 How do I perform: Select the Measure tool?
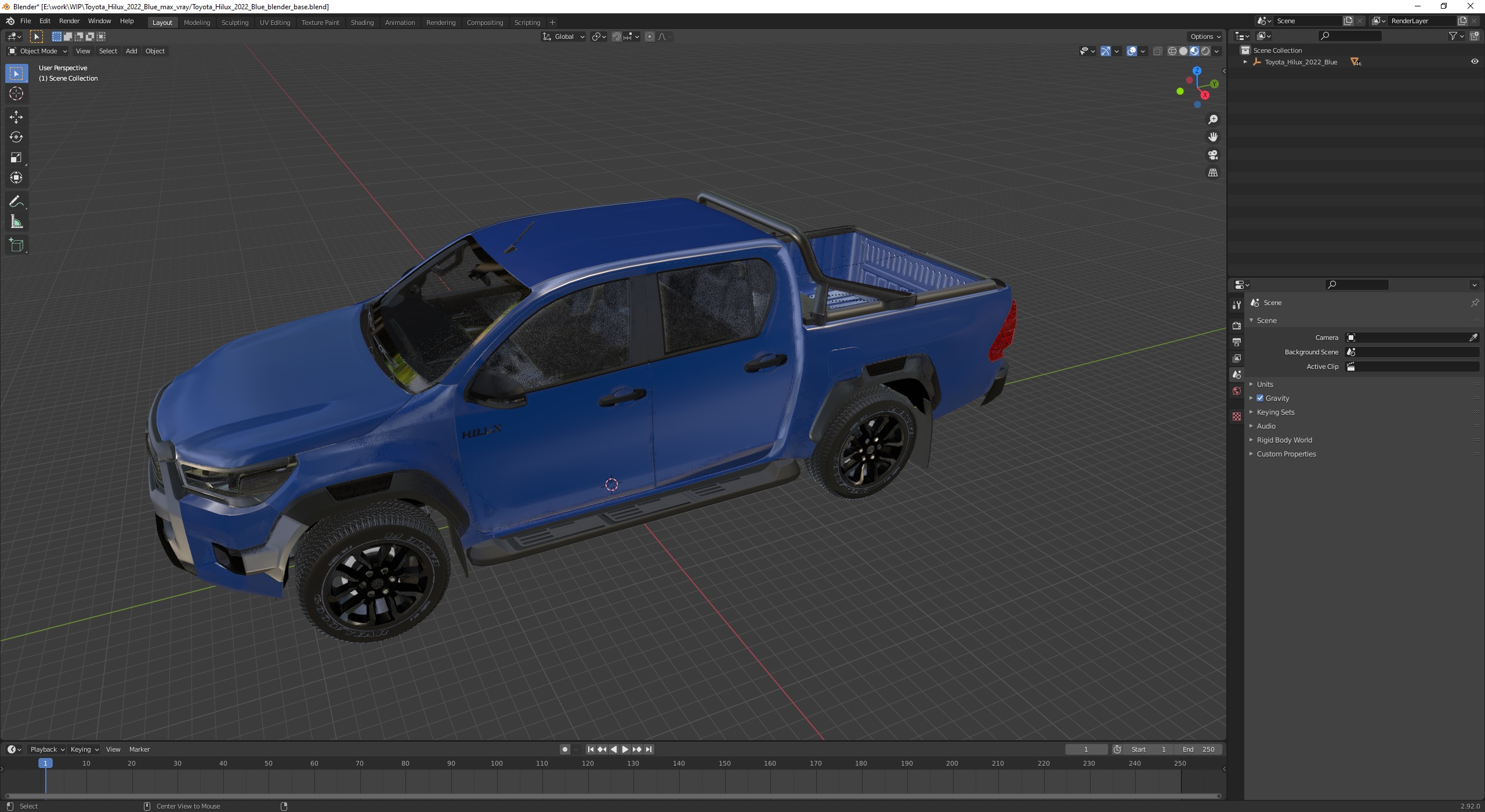[x=16, y=222]
